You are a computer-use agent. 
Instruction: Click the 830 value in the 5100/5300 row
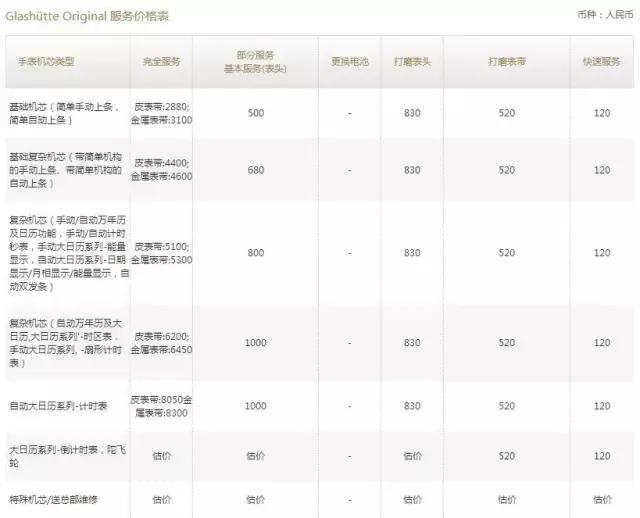(412, 253)
